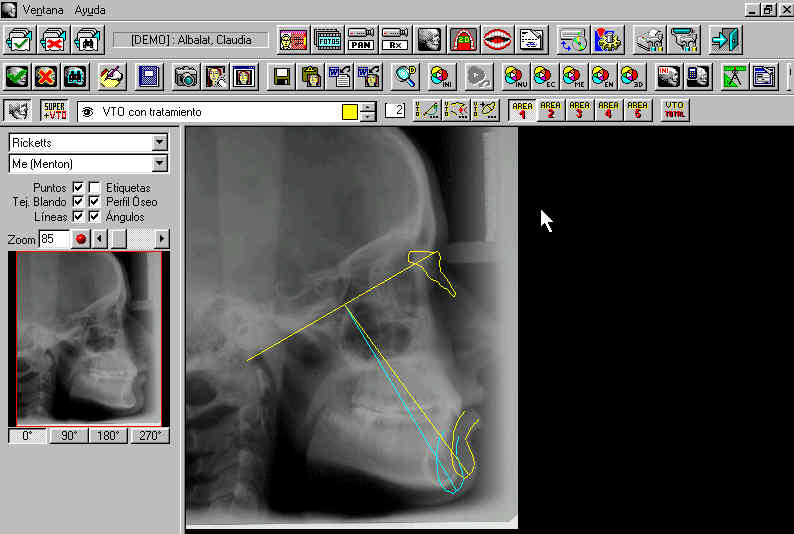Viewport: 794px width, 534px height.
Task: Click the INI skull radiograph icon
Action: click(x=669, y=76)
